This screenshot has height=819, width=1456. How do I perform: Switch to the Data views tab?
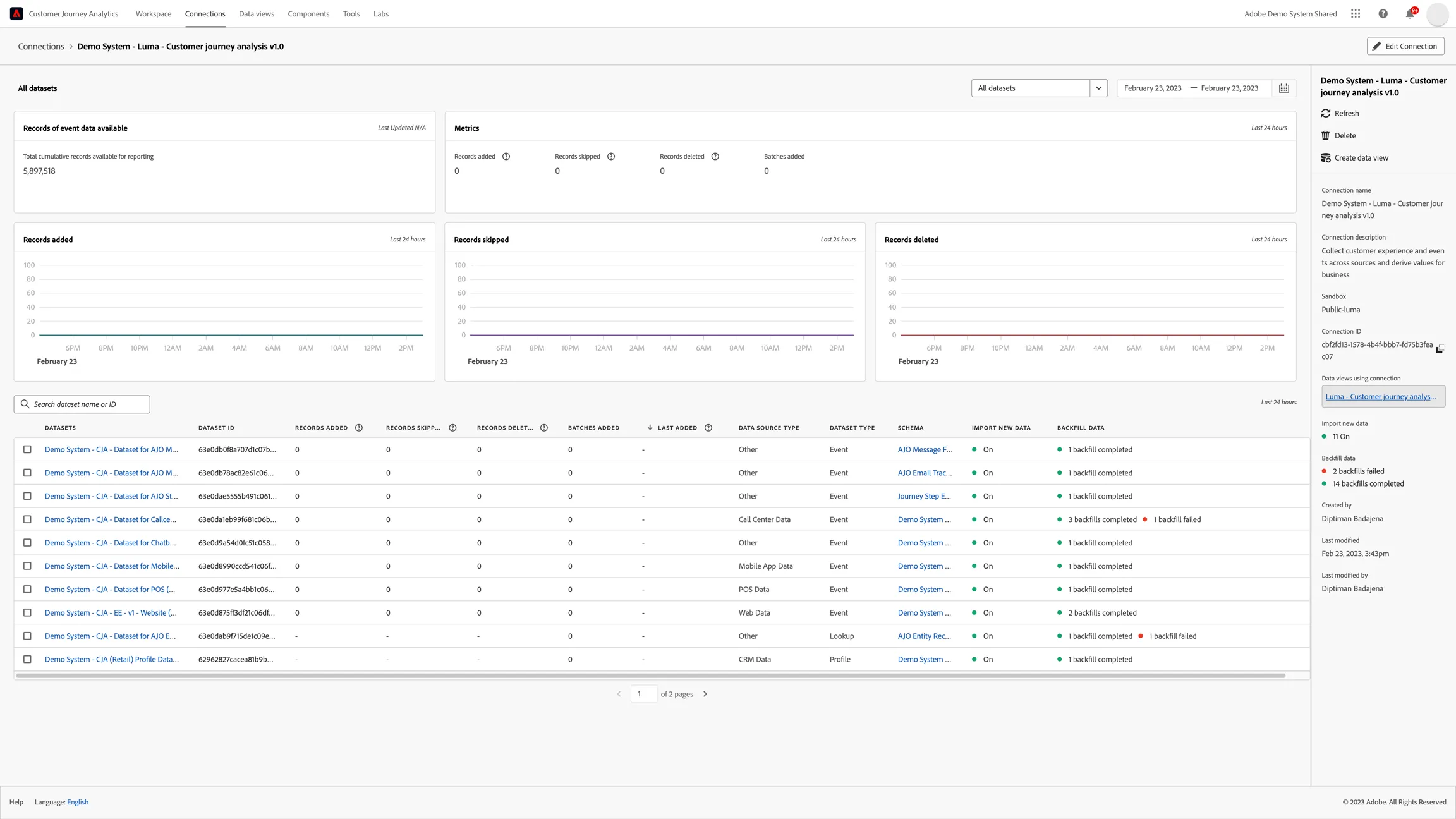pyautogui.click(x=256, y=13)
